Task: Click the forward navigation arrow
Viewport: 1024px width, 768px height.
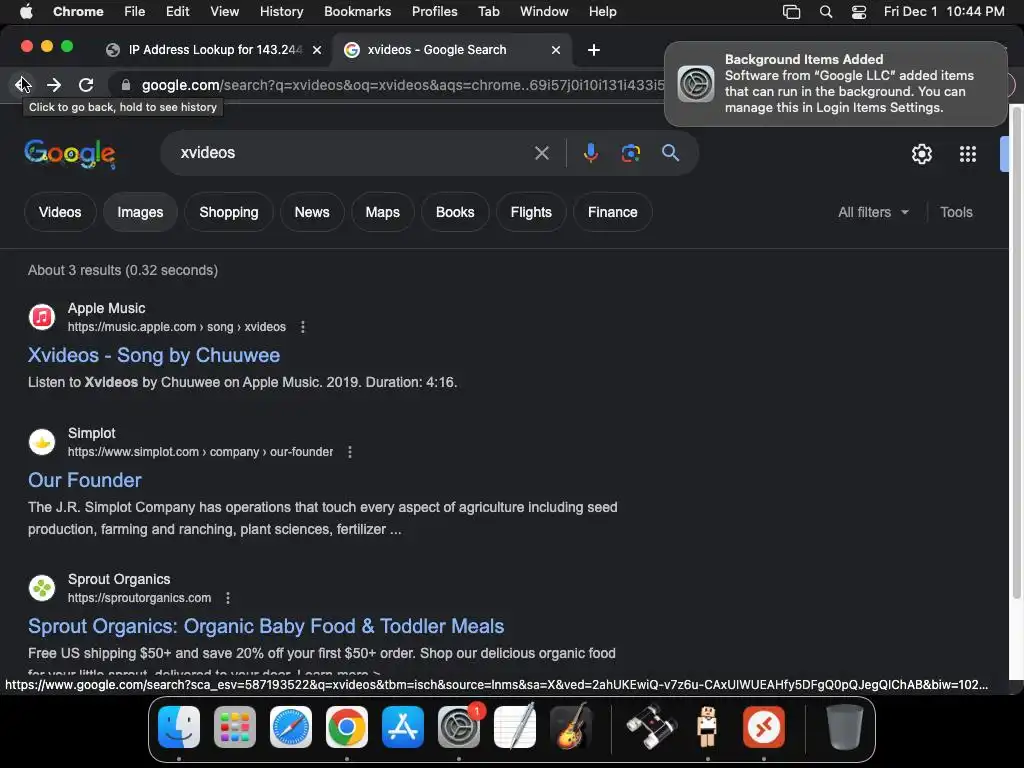Action: pyautogui.click(x=54, y=85)
